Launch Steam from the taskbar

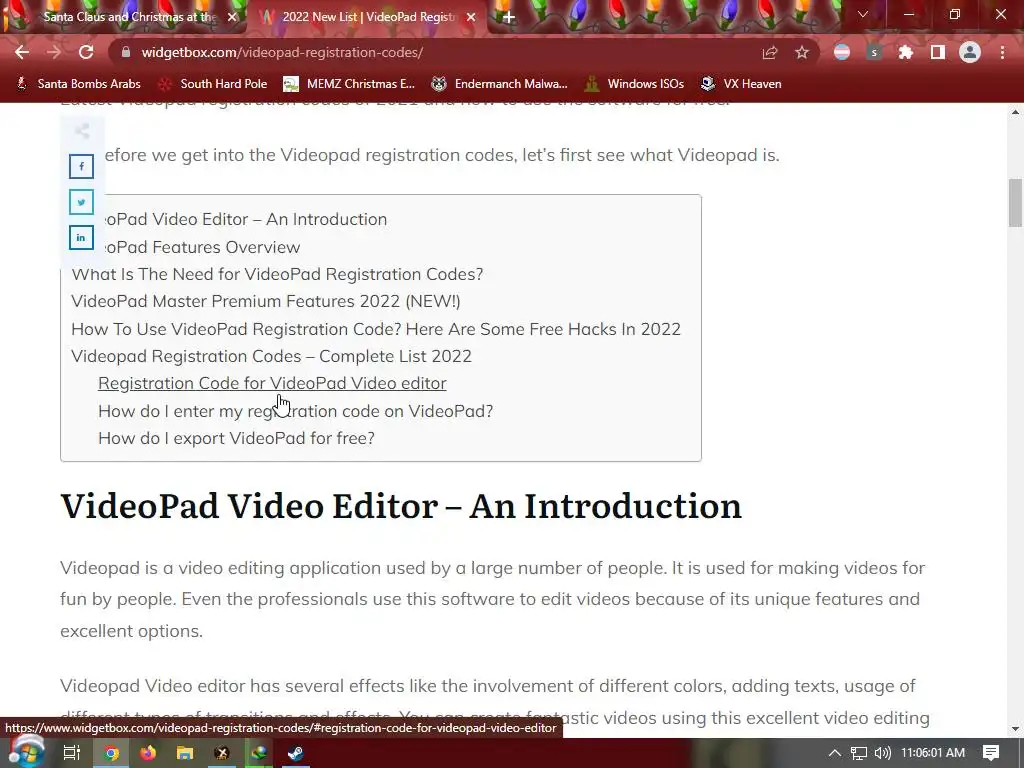[x=295, y=753]
